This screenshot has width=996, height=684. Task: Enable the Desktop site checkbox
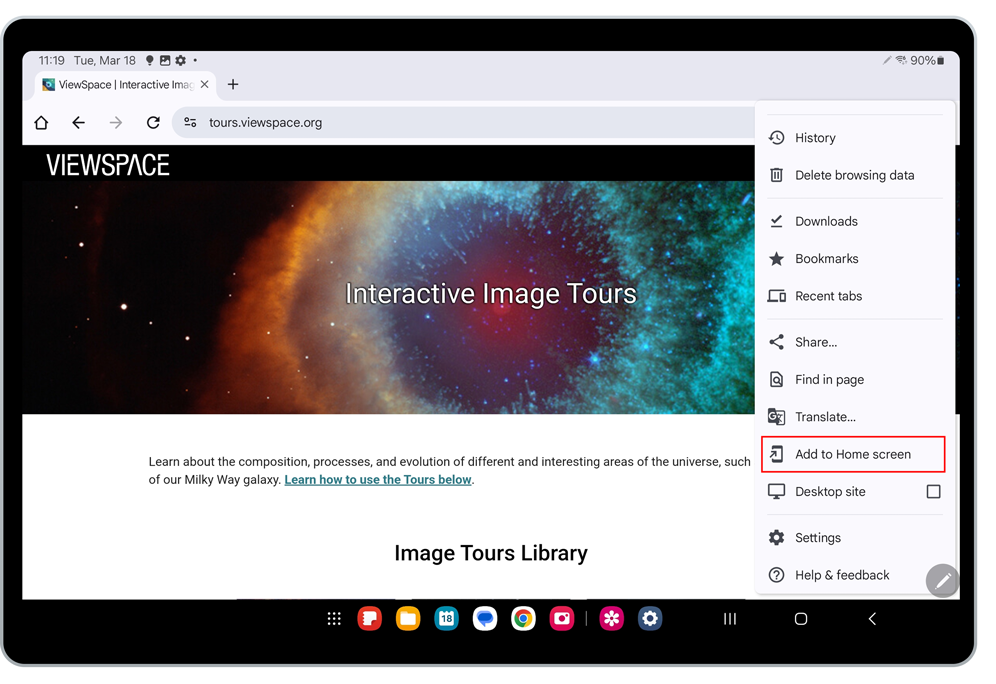(933, 492)
